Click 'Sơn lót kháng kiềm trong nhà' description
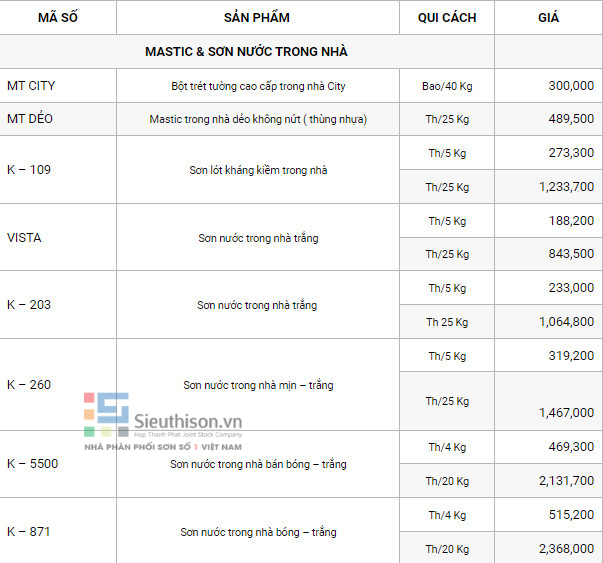Image resolution: width=603 pixels, height=563 pixels. click(x=258, y=170)
